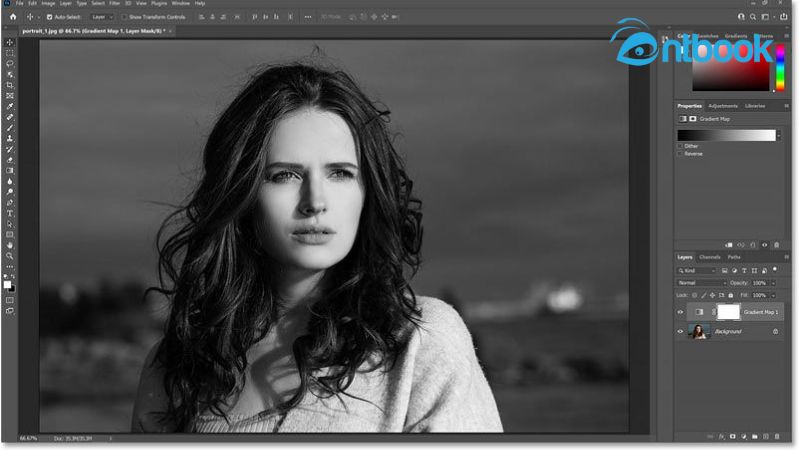
Task: Select the Move tool in toolbar
Action: (x=10, y=42)
